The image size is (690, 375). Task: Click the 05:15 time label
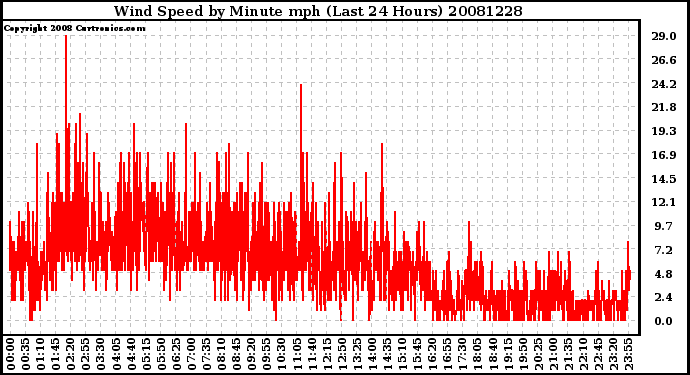(x=146, y=354)
